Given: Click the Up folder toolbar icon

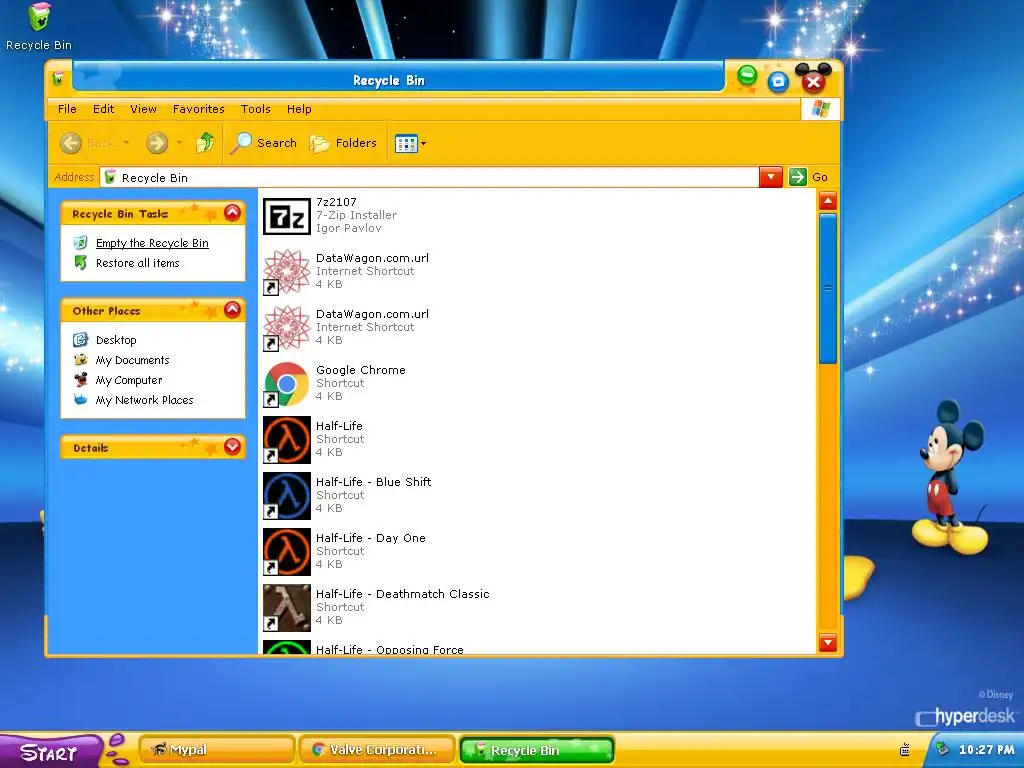Looking at the screenshot, I should coord(205,142).
